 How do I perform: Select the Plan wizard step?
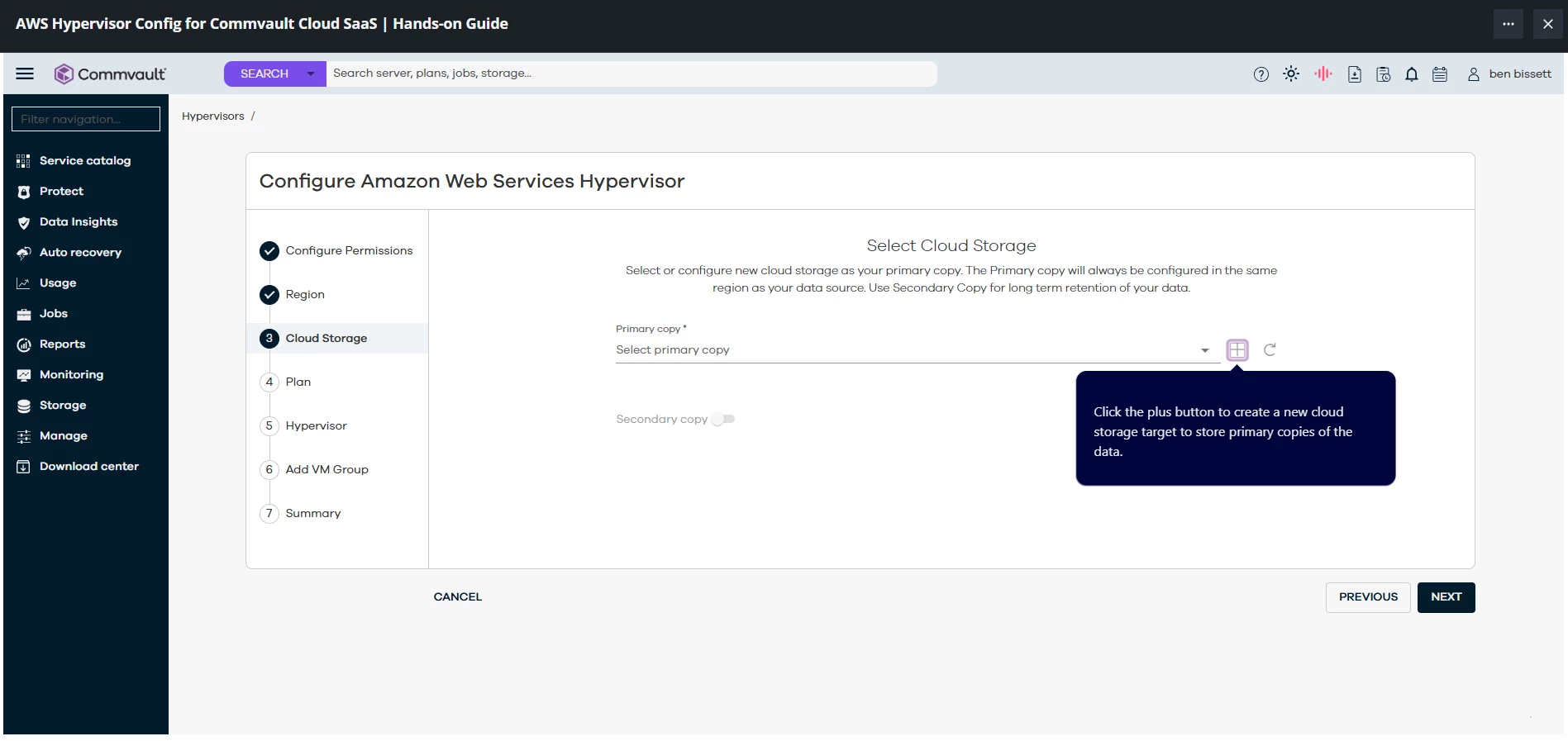point(286,382)
